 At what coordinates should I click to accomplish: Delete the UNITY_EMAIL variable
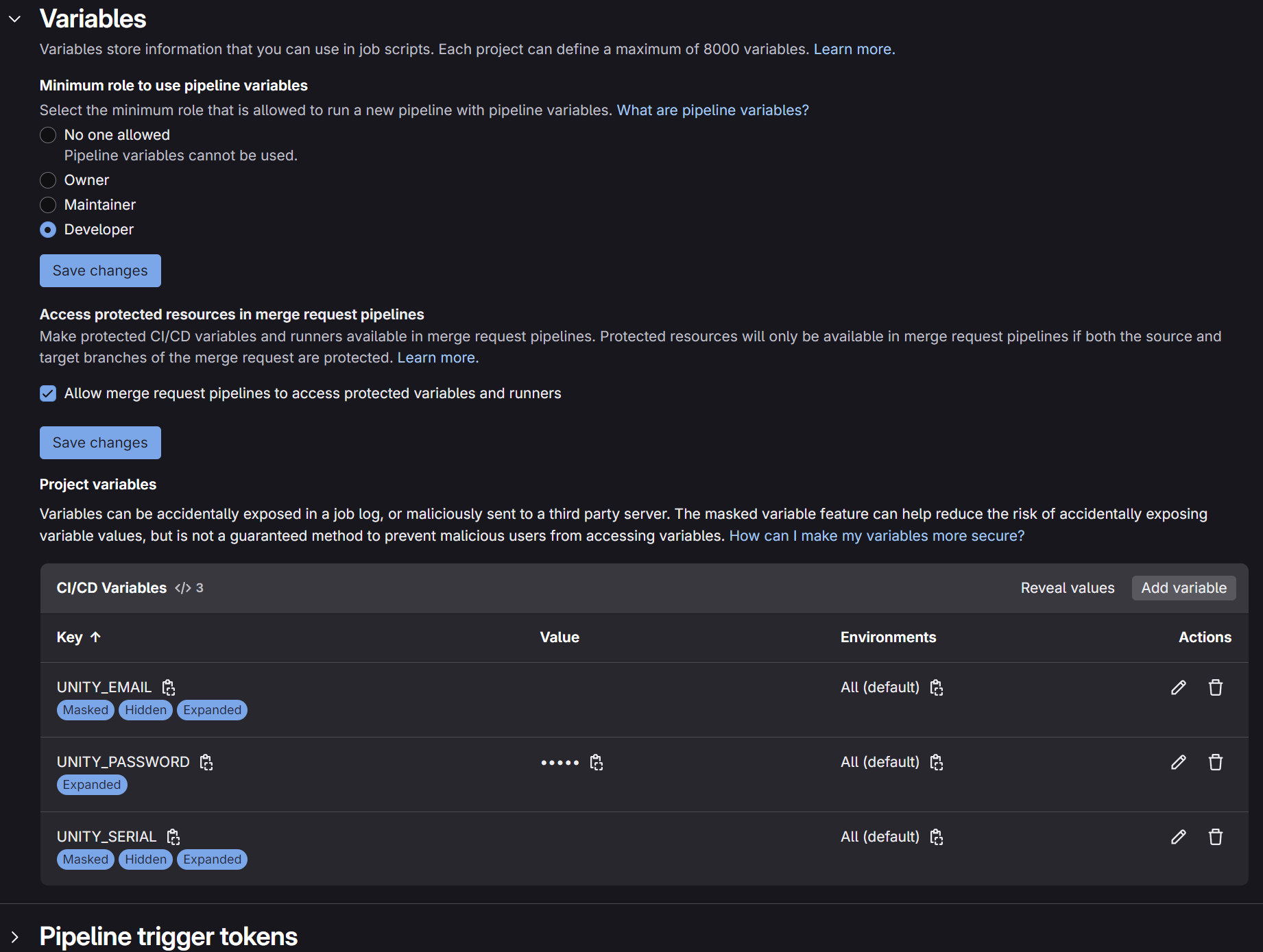tap(1215, 687)
